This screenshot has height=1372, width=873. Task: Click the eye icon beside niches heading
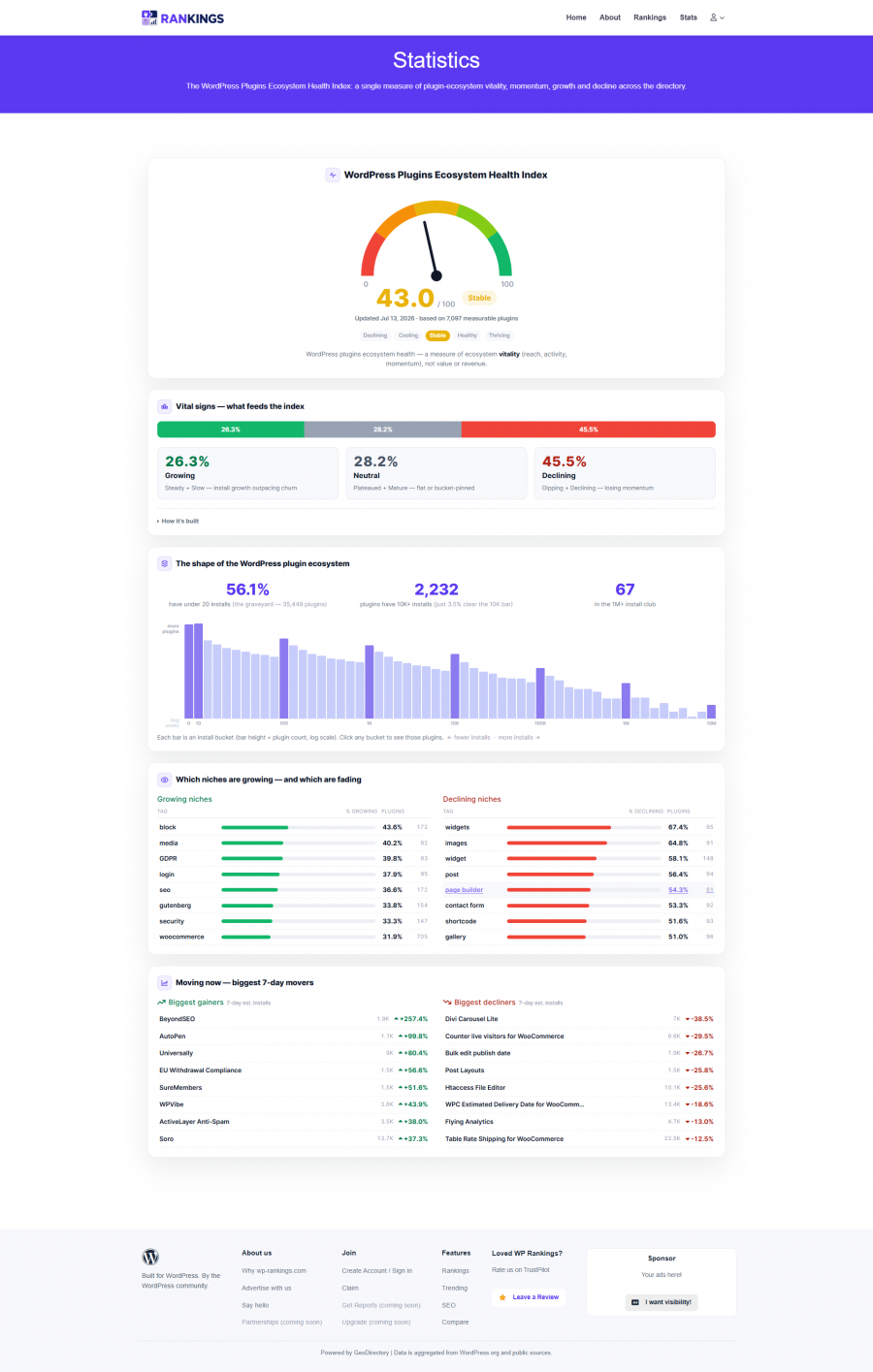164,780
